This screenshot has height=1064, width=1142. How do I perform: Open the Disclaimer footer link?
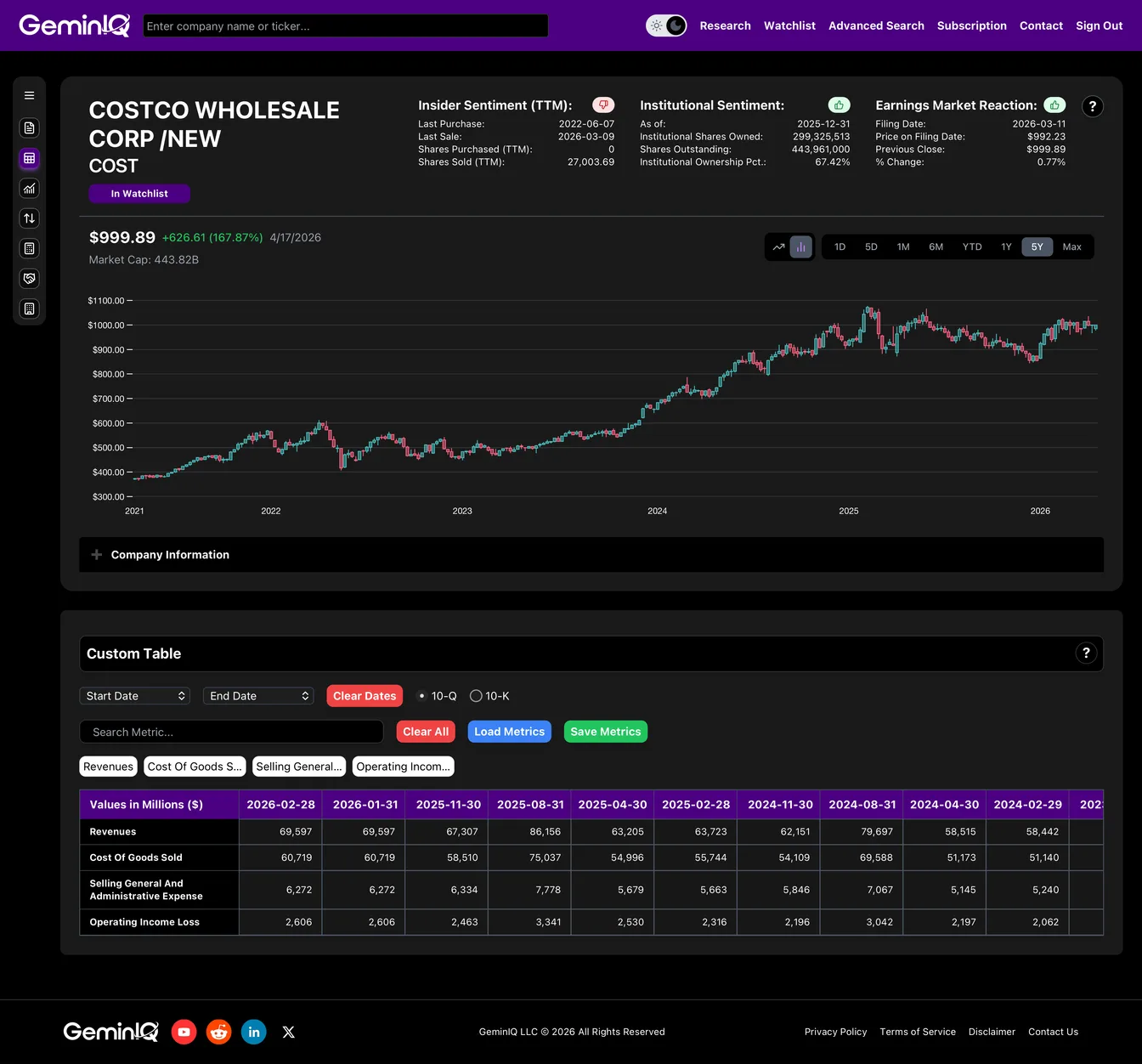pos(992,1032)
